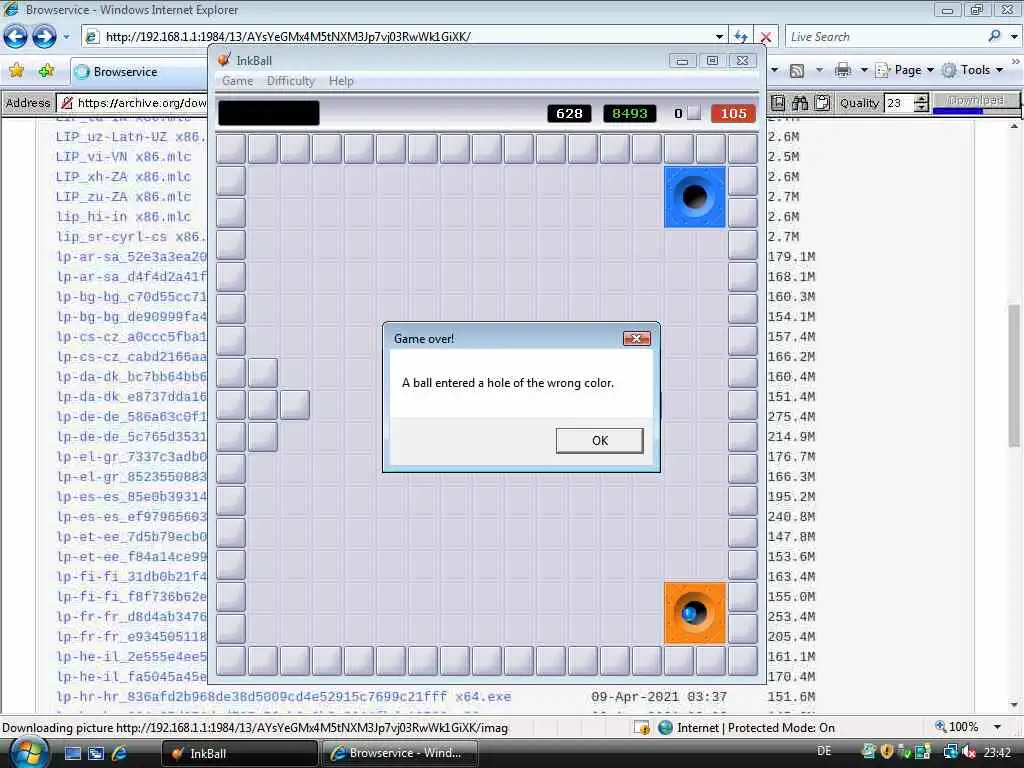Click the Refresh icon beside address bar
Viewport: 1024px width, 768px height.
point(741,37)
